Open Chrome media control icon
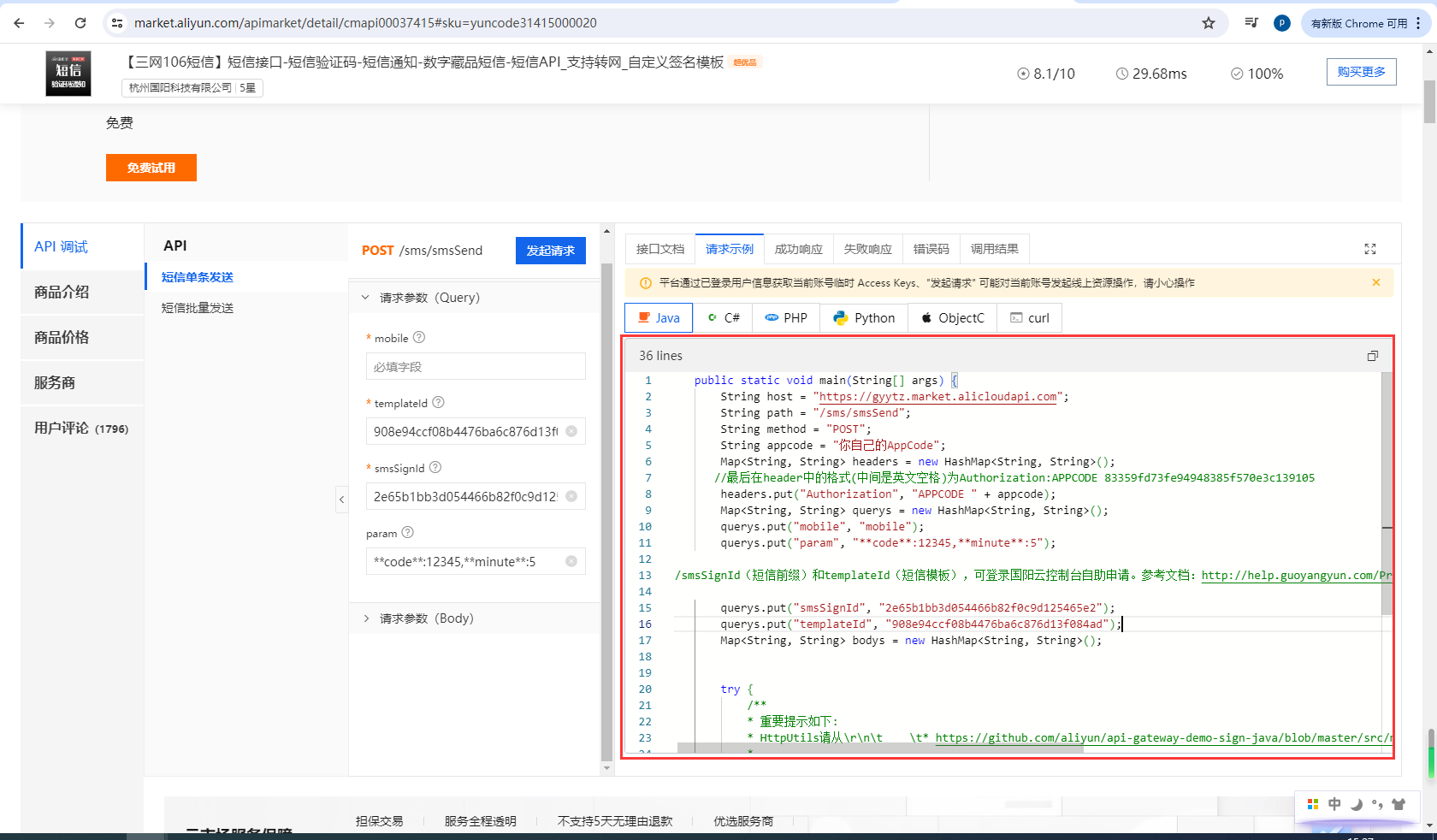 click(1251, 23)
